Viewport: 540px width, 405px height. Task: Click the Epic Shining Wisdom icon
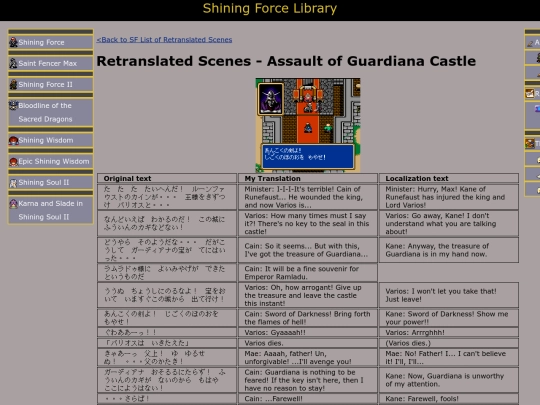tap(13, 162)
